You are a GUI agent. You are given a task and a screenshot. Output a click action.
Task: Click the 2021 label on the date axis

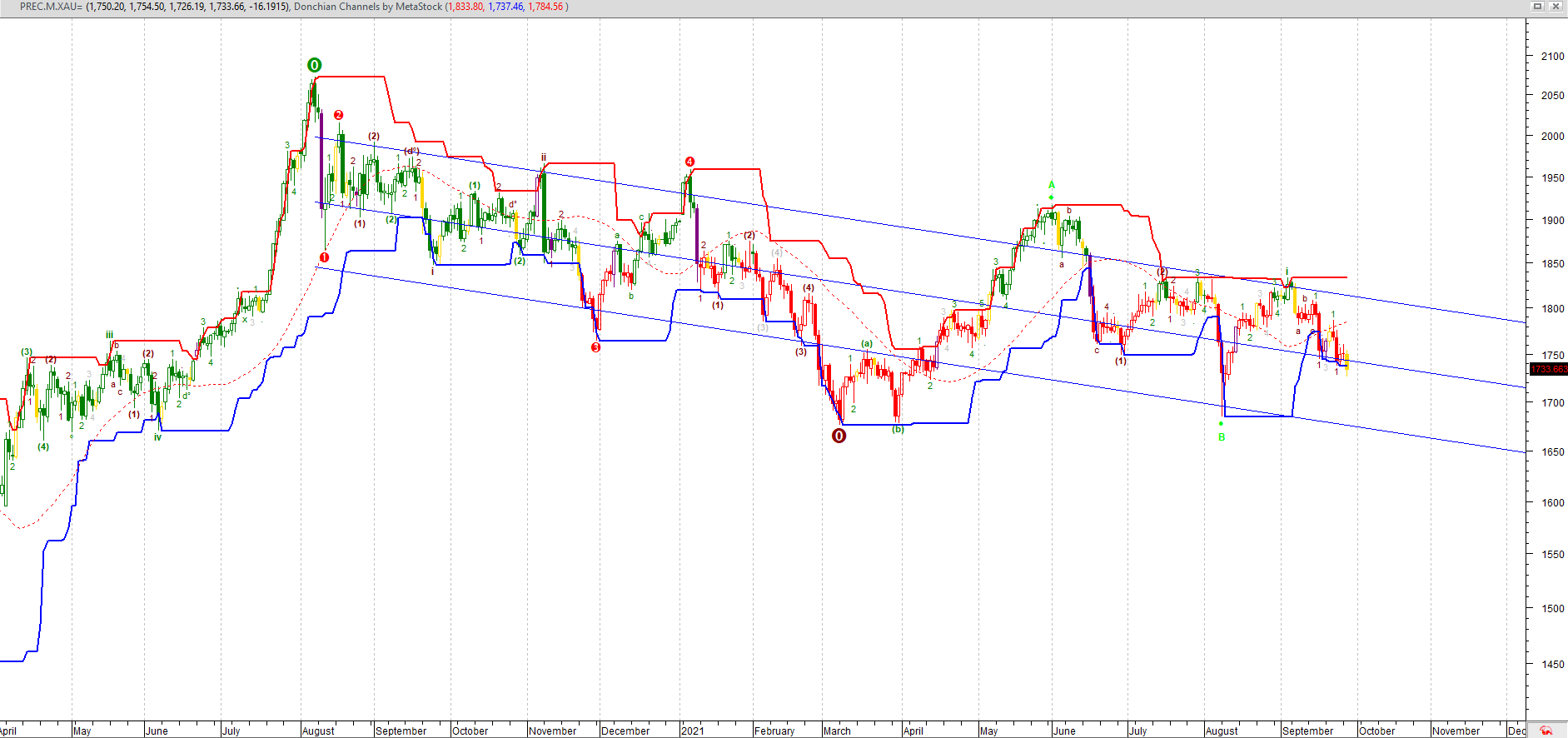pos(692,731)
